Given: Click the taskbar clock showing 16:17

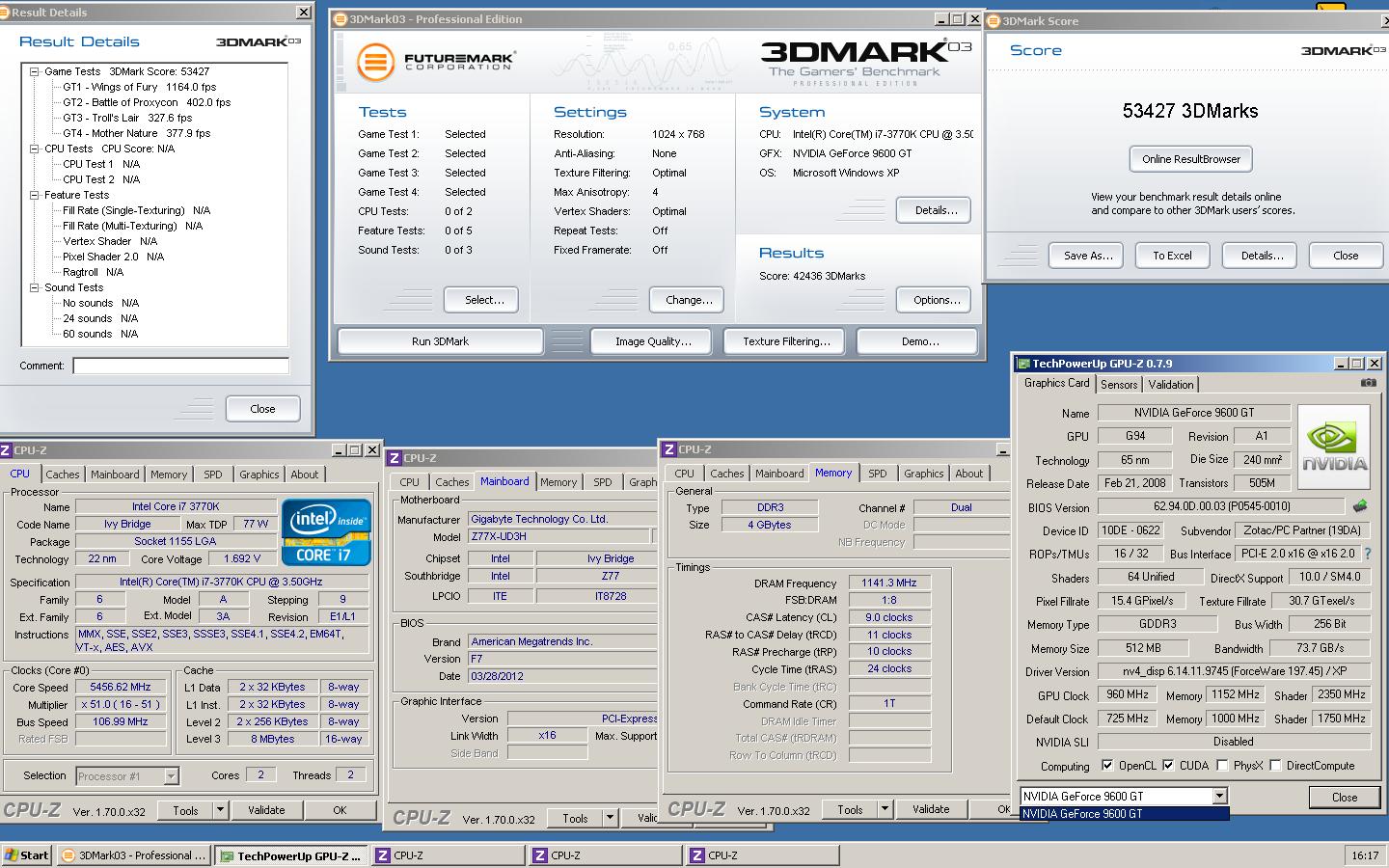Looking at the screenshot, I should coord(1364,855).
